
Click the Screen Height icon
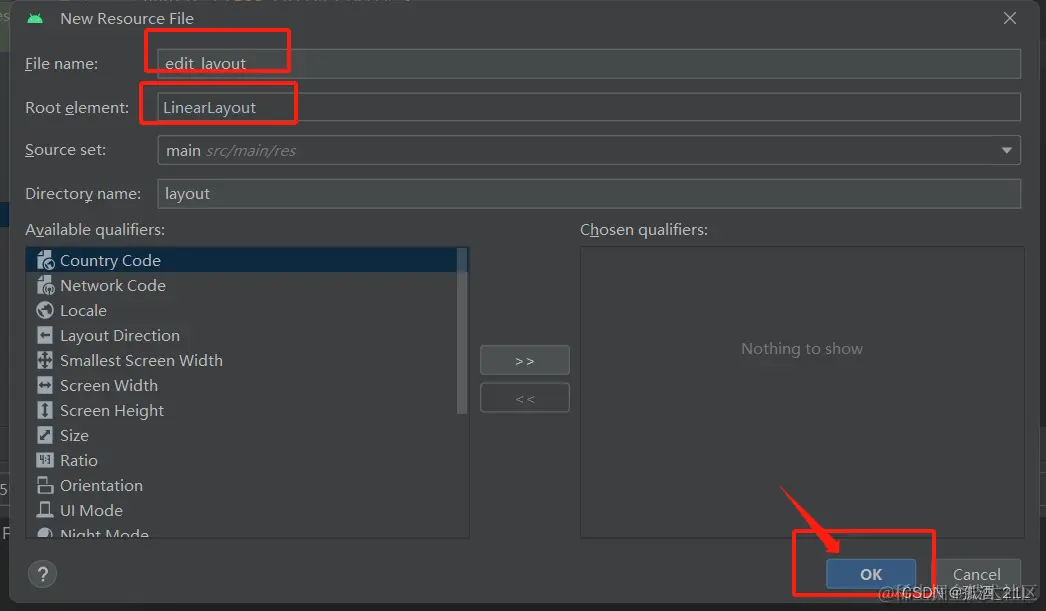[x=45, y=410]
